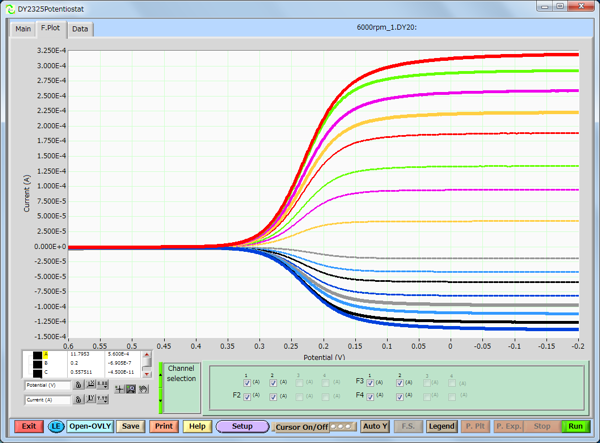Click cursor A value 11.7953
Screen dimensions: 600x443
[80, 354]
